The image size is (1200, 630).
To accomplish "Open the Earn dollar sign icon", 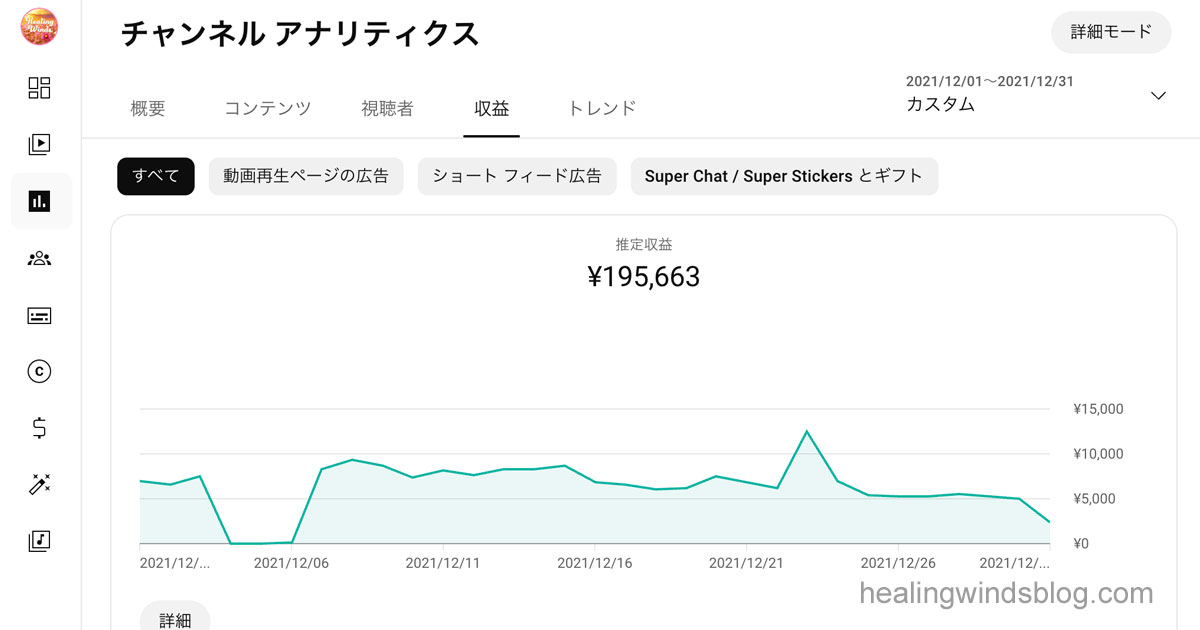I will point(39,429).
